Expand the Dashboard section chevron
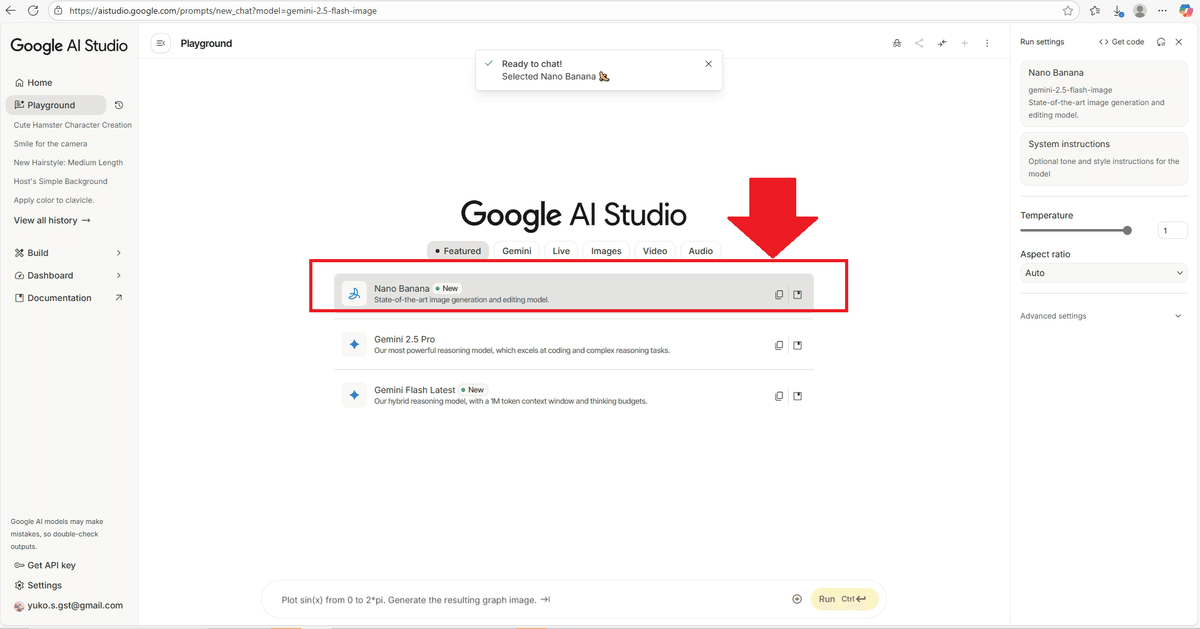Screen dimensions: 1200x629 pos(119,275)
